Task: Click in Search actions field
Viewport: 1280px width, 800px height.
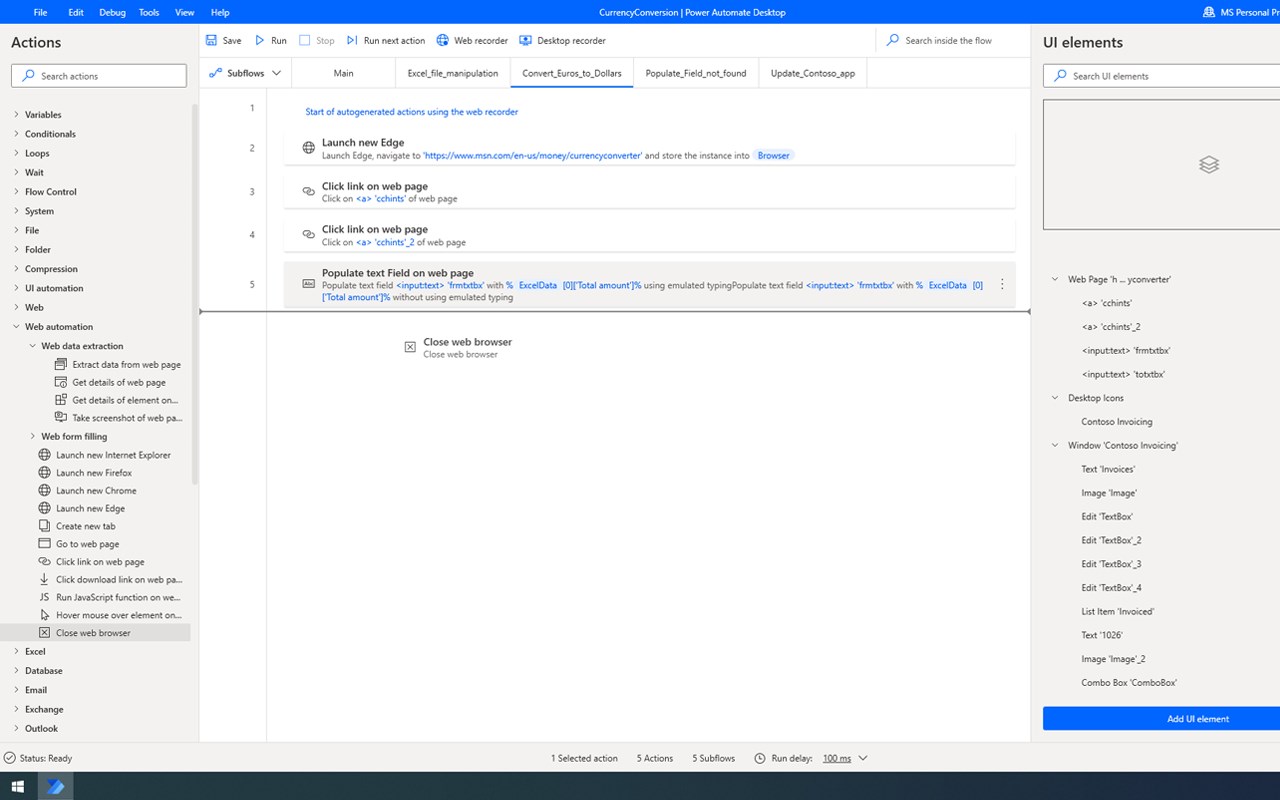Action: pyautogui.click(x=99, y=76)
